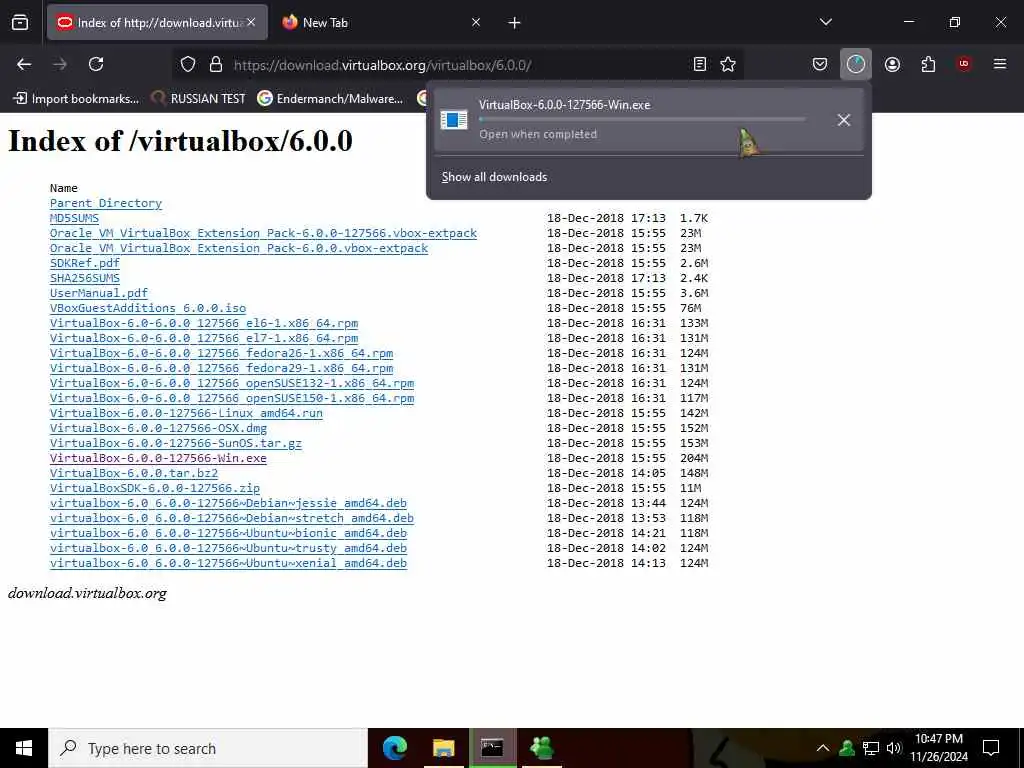1024x768 pixels.
Task: Download VirtualBox SunOS.tar.gz
Action: (x=176, y=443)
